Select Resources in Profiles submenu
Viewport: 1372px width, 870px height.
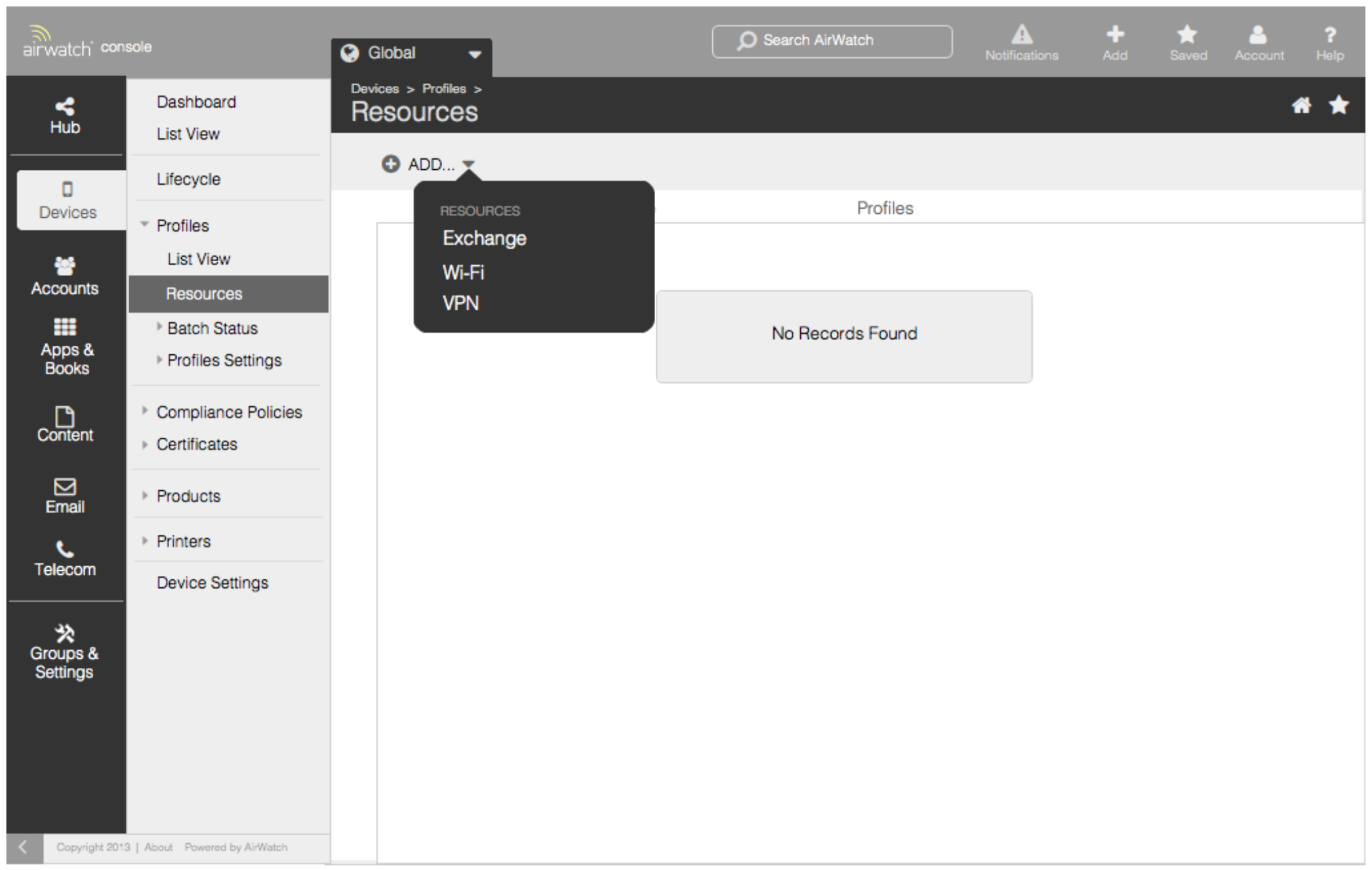(229, 294)
